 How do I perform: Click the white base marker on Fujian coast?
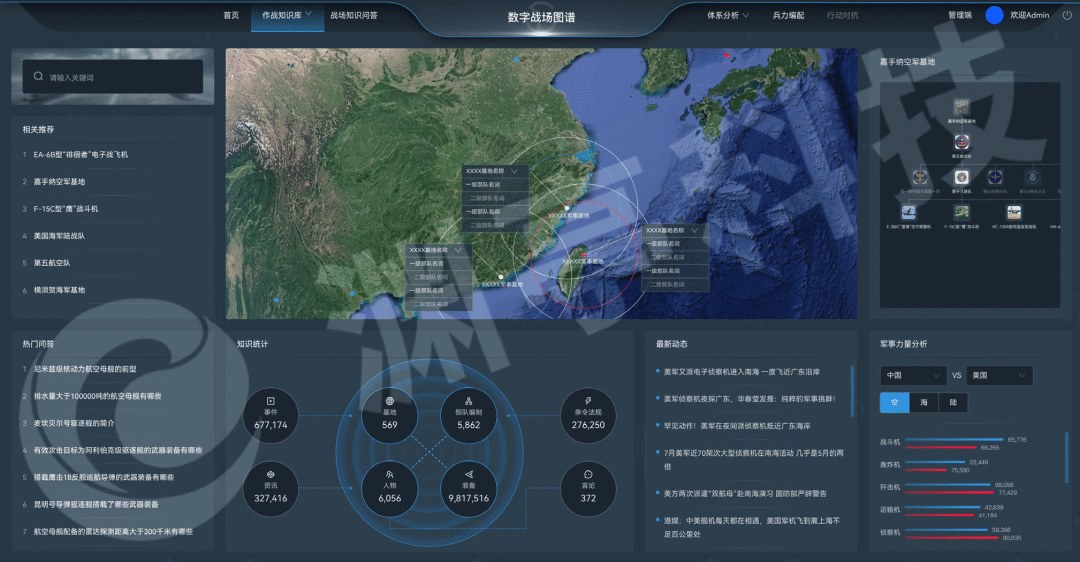click(x=567, y=207)
